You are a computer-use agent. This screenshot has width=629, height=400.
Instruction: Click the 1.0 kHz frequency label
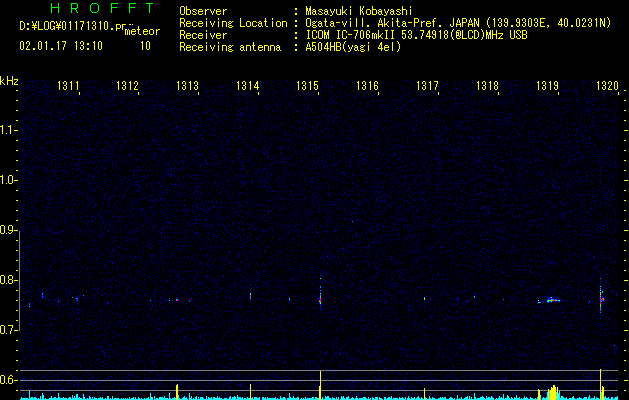pos(8,181)
